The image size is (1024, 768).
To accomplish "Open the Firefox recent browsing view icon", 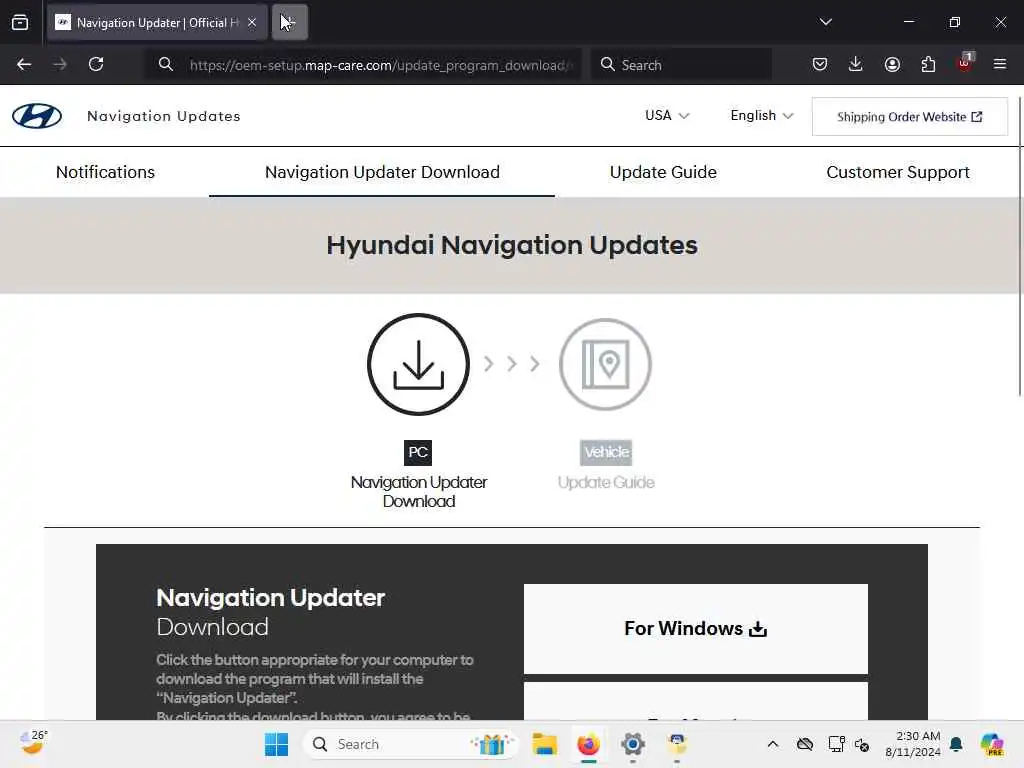I will tap(20, 22).
